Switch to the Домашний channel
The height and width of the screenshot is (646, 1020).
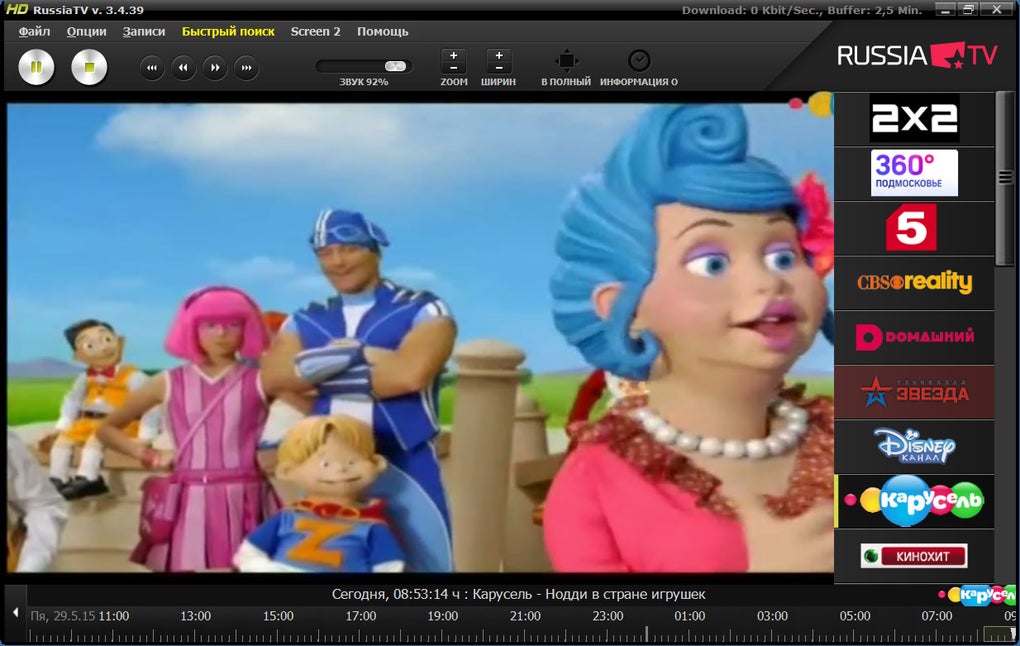914,337
